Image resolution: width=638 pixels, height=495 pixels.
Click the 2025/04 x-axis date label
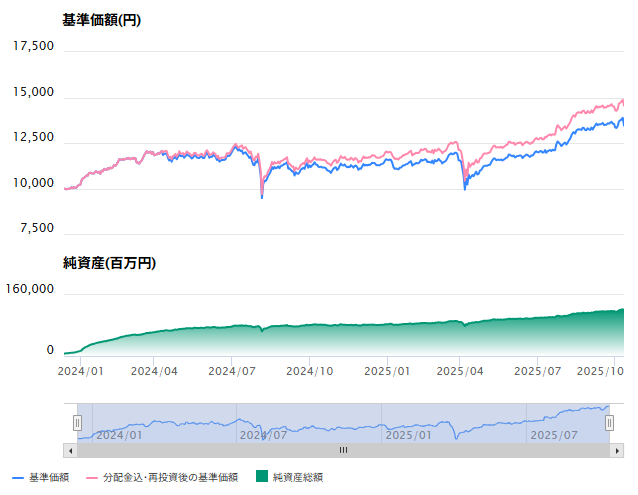pyautogui.click(x=461, y=370)
